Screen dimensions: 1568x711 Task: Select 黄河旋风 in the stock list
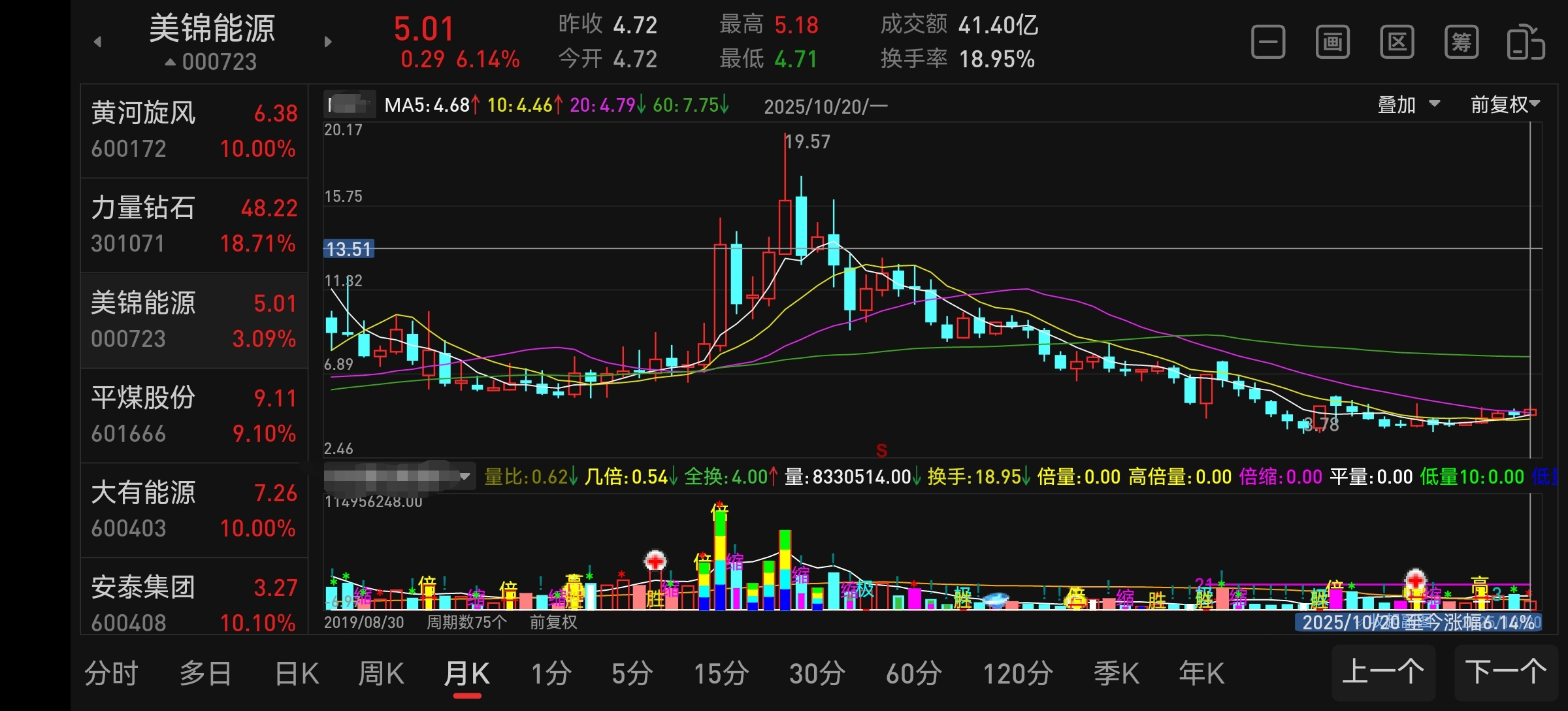tap(194, 131)
